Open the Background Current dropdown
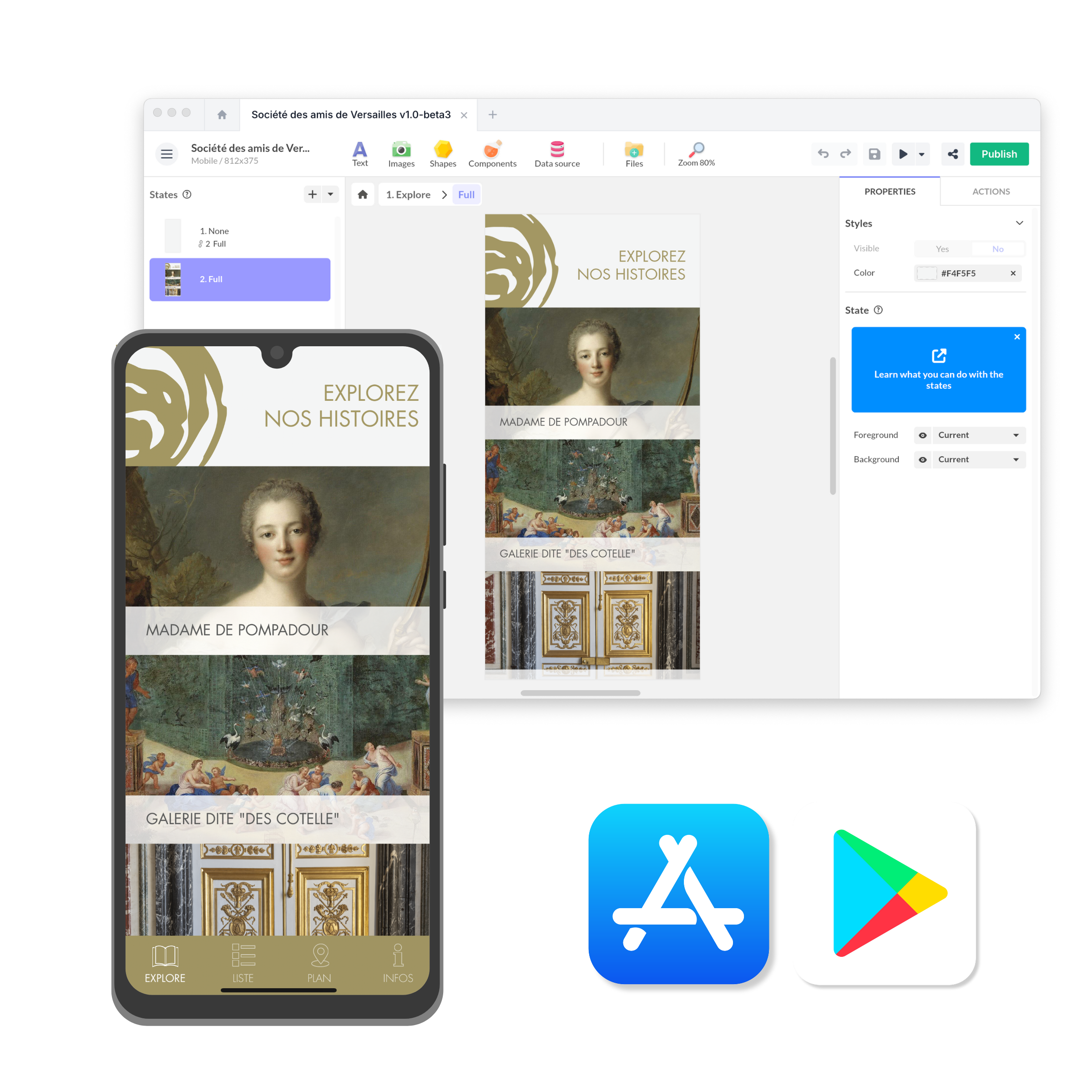This screenshot has width=1092, height=1092. point(981,459)
